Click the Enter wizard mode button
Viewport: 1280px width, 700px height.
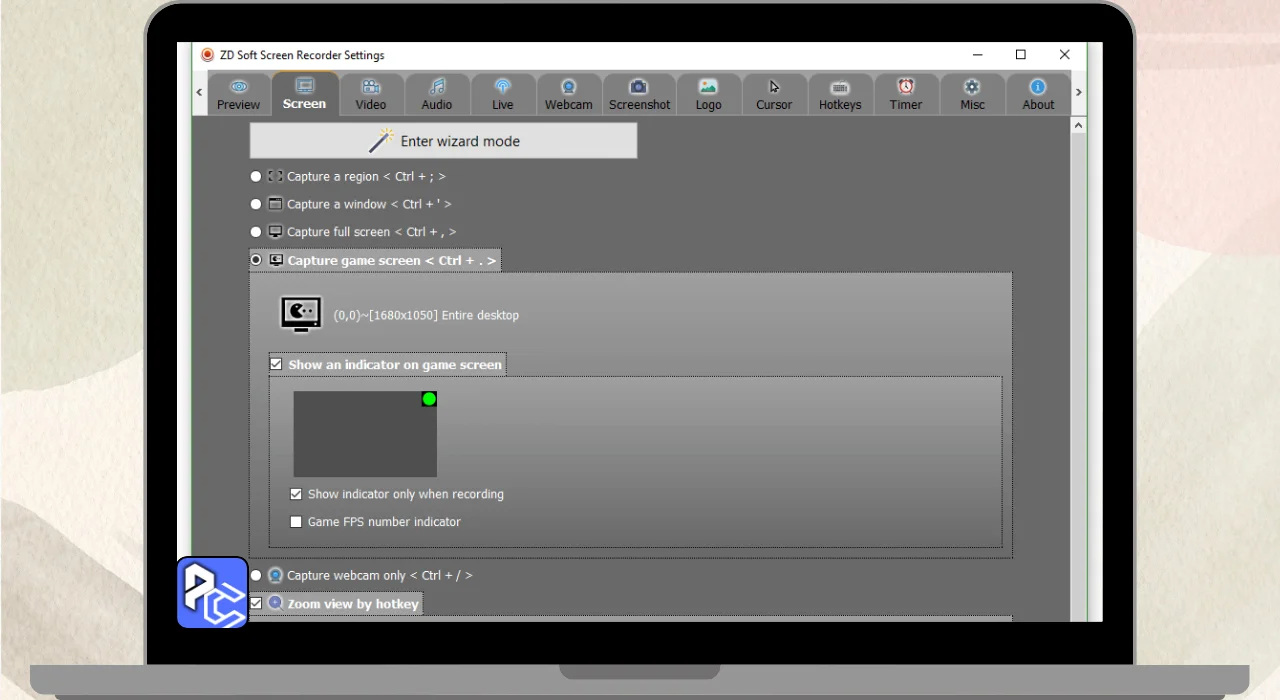point(443,141)
